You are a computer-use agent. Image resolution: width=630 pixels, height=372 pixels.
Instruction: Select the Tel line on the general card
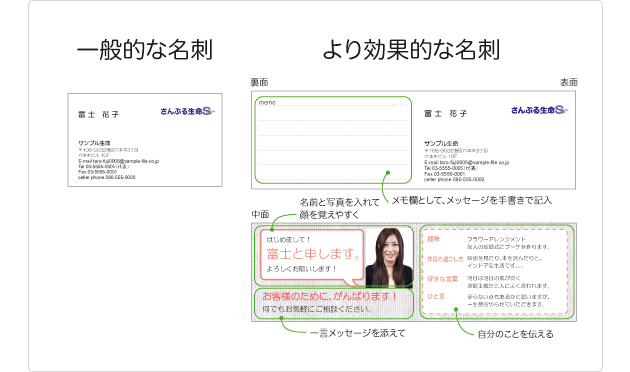pyautogui.click(x=103, y=166)
